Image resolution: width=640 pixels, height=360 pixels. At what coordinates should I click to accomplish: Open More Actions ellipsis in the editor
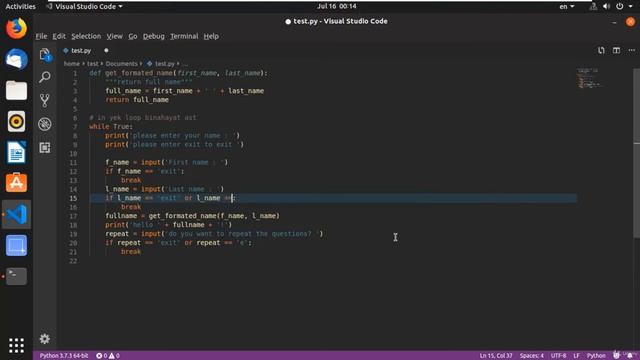(631, 51)
